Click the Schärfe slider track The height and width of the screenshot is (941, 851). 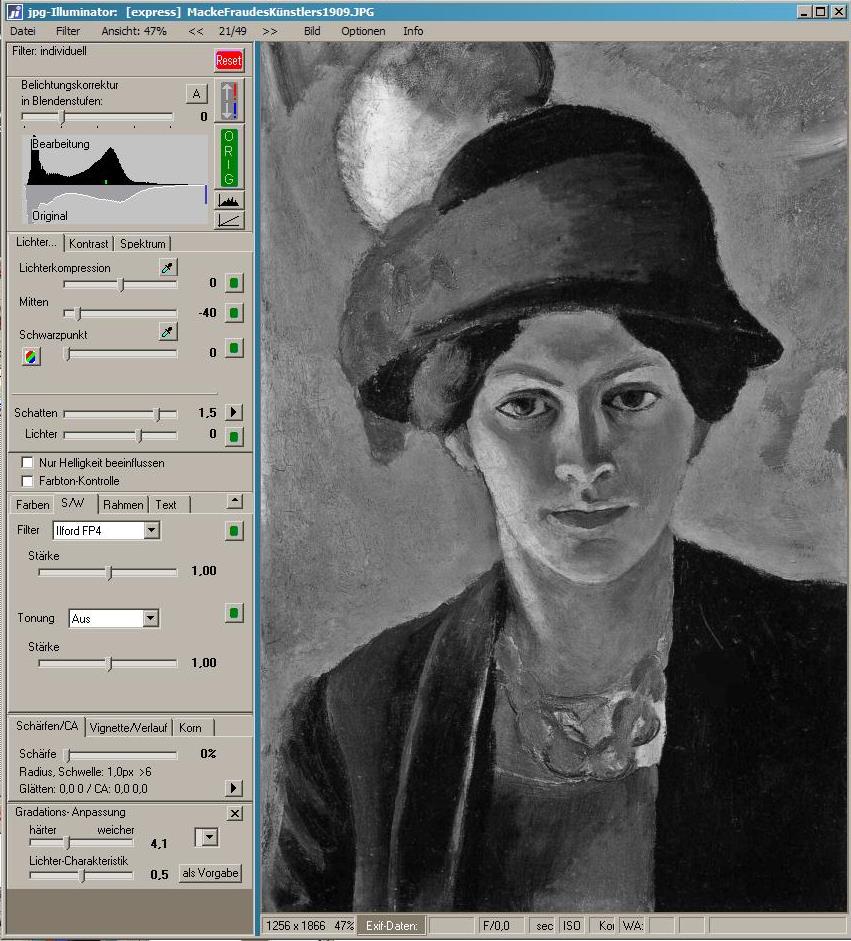(x=120, y=754)
